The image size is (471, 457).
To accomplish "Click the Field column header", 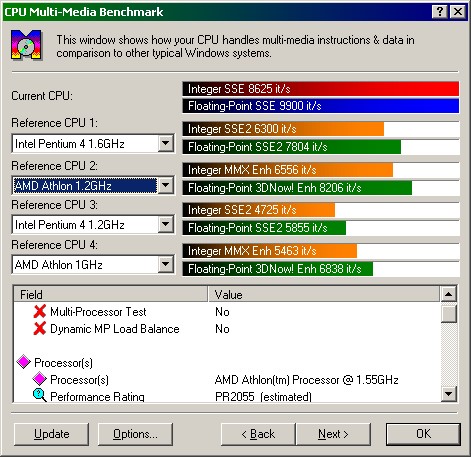I will point(111,294).
